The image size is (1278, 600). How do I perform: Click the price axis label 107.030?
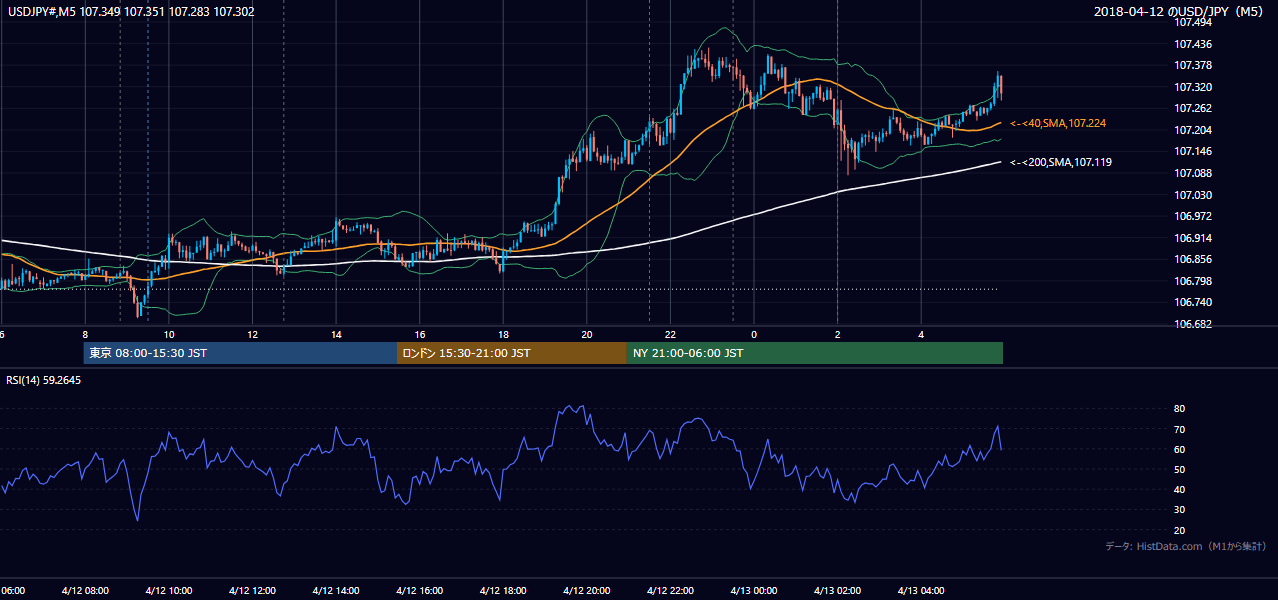pos(1192,195)
